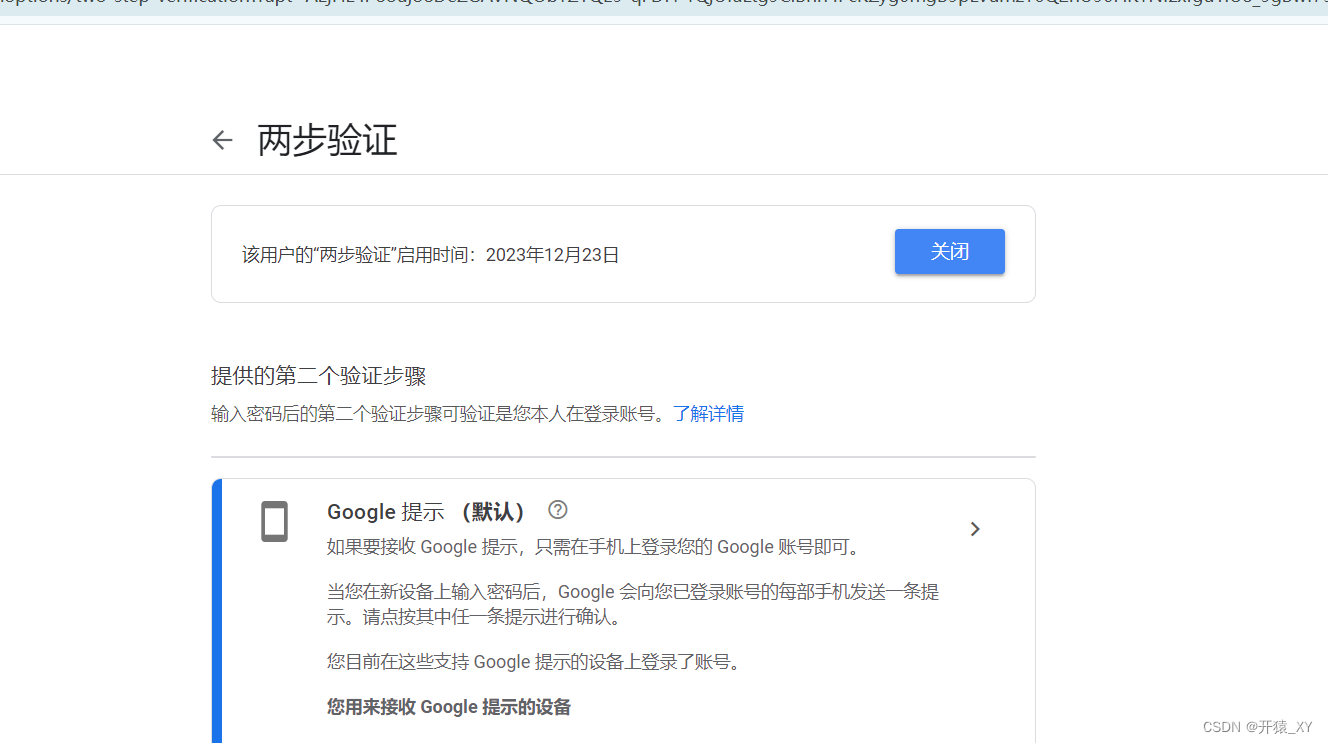Click the browser address bar URL
Image resolution: width=1328 pixels, height=743 pixels.
(x=664, y=5)
